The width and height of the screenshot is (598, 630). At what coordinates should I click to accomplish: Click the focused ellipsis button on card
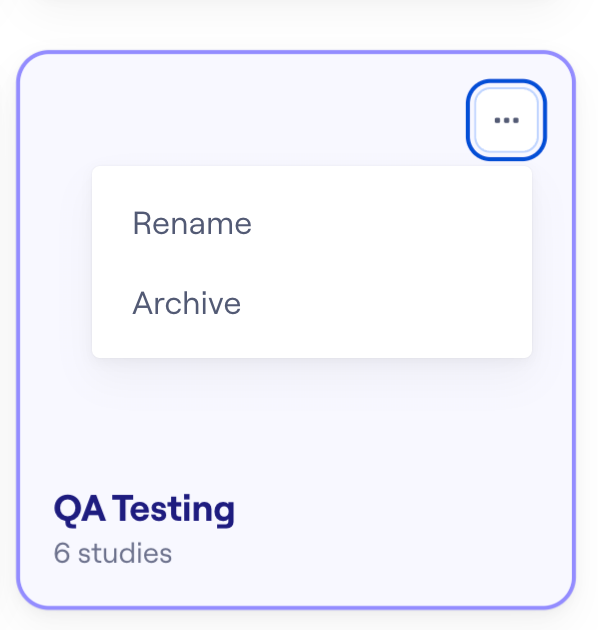point(506,120)
